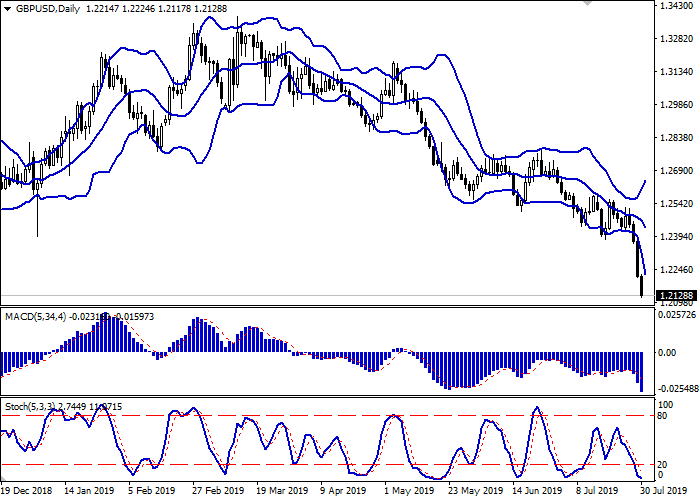The height and width of the screenshot is (500, 700).
Task: Select the 27 Feb 2019 date label
Action: coord(219,492)
